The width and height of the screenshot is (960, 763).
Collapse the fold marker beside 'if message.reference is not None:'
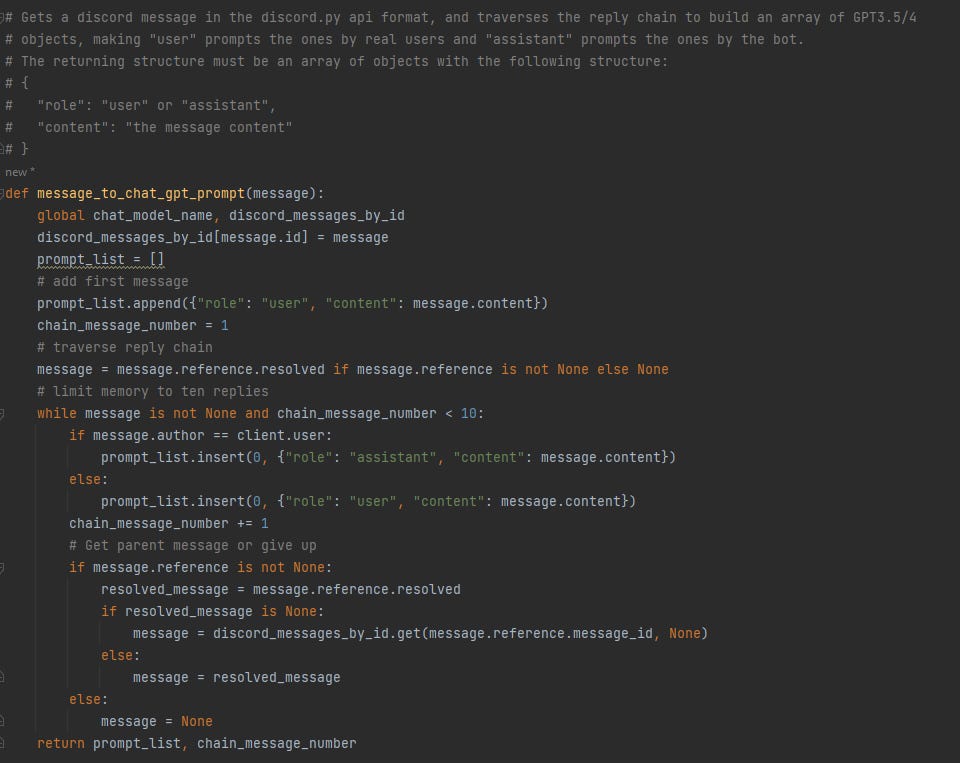(x=2, y=568)
